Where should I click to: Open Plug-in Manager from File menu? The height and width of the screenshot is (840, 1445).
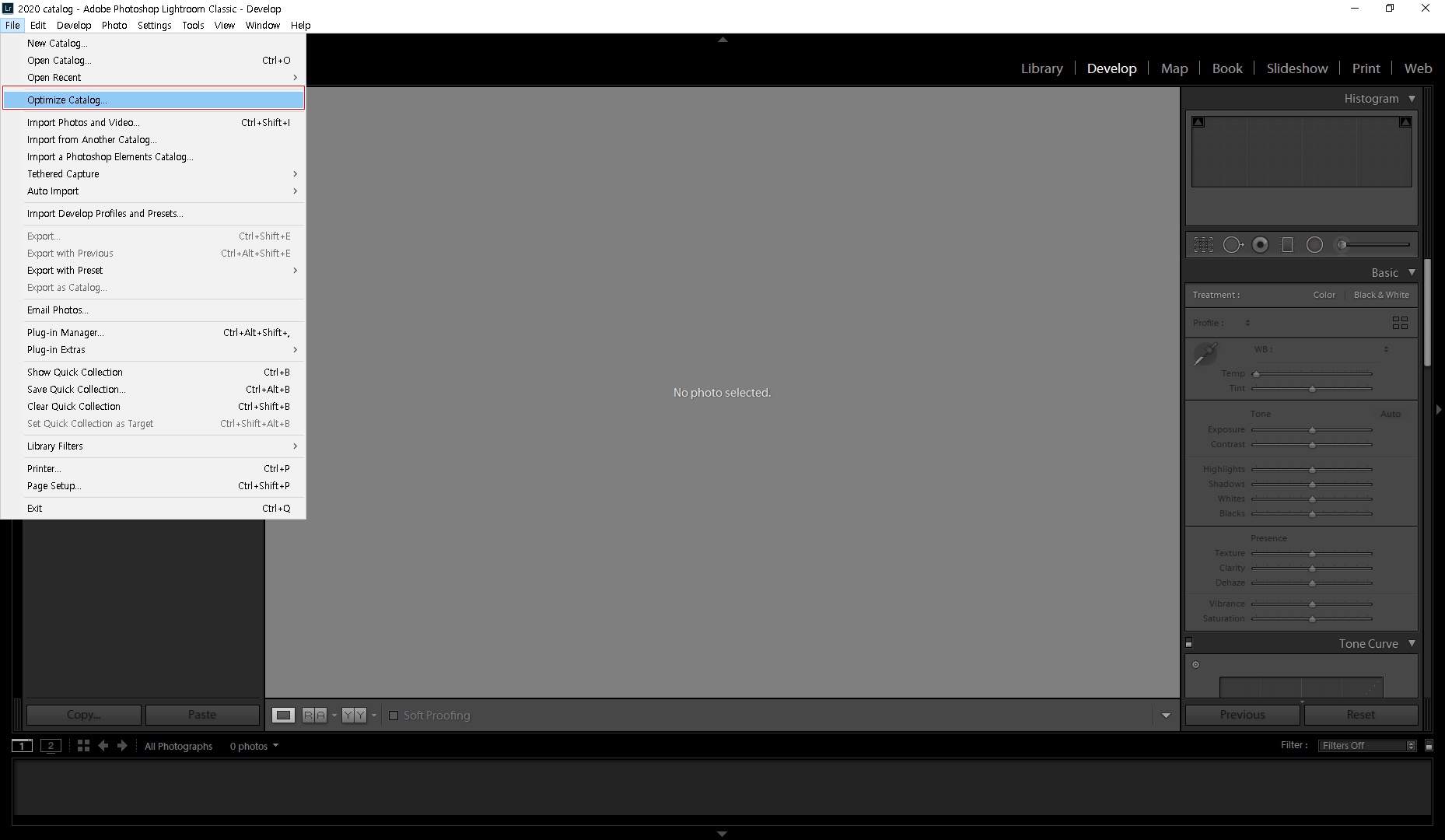coord(153,333)
